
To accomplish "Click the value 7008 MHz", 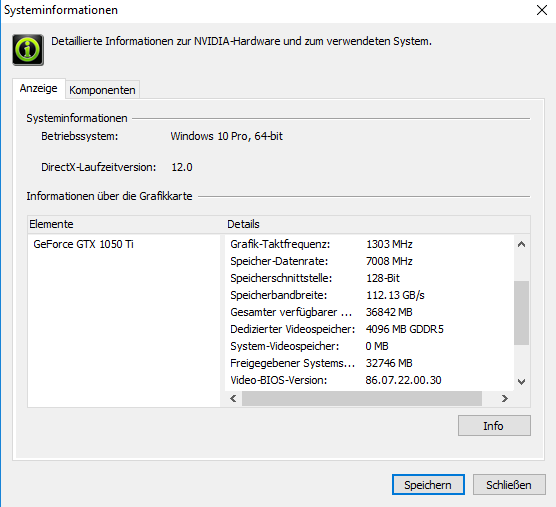I will point(389,261).
